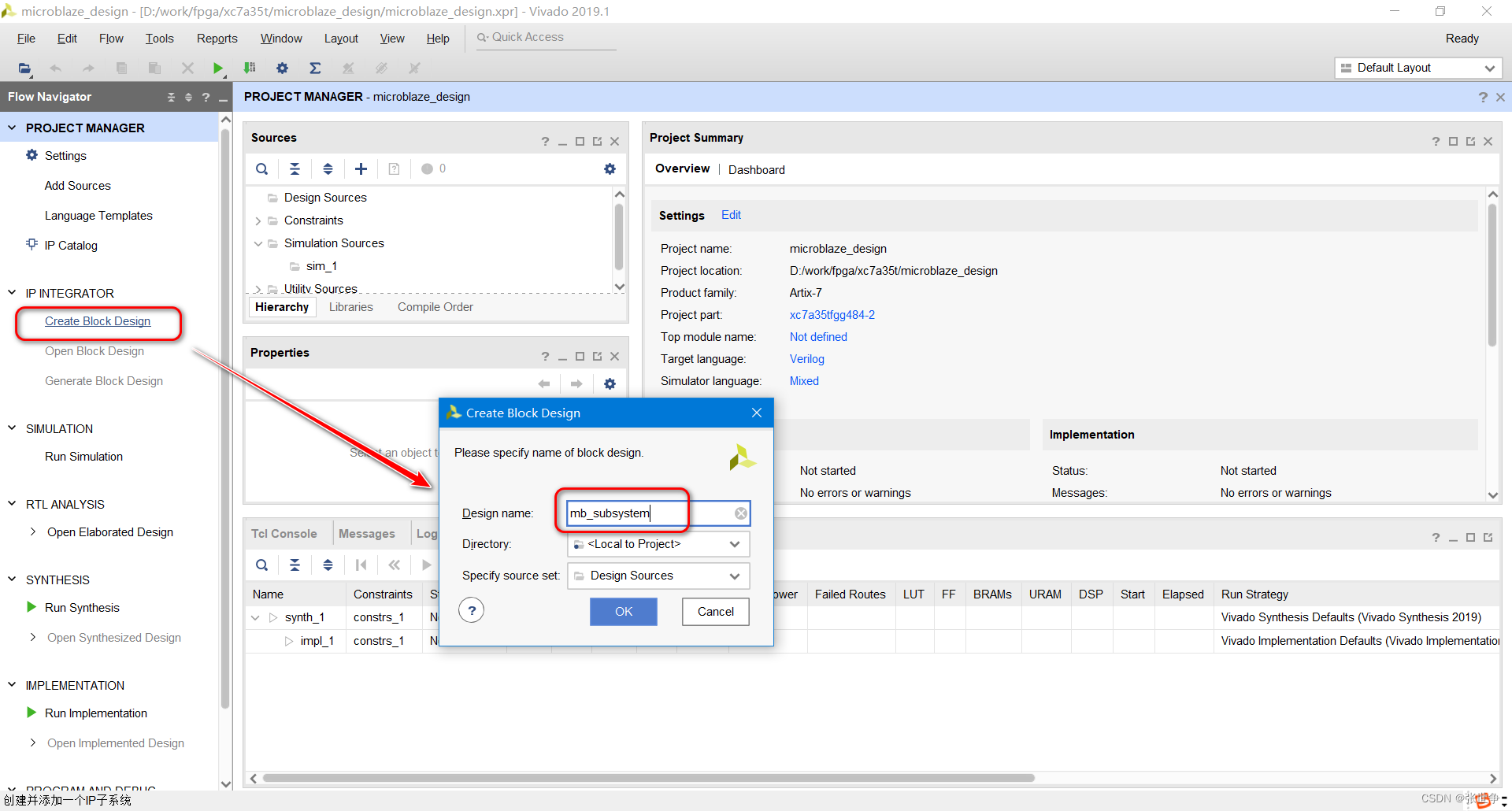1512x811 pixels.
Task: Open the Default Layout dropdown
Action: tap(1418, 68)
